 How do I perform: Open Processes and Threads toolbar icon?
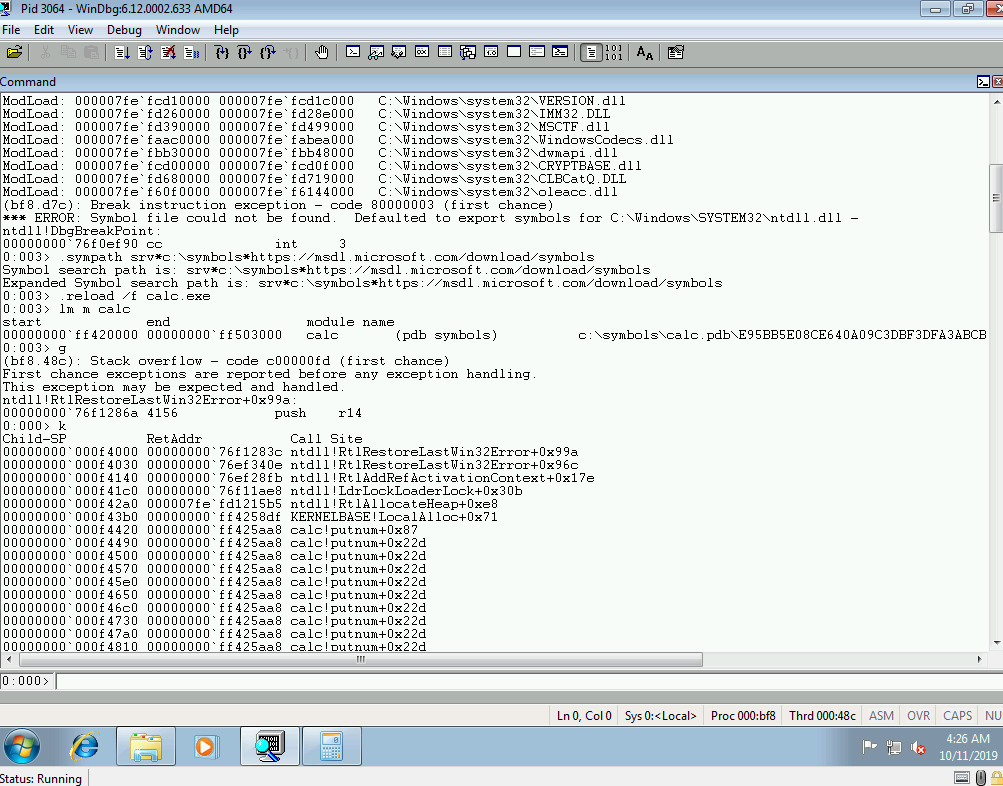coord(537,52)
